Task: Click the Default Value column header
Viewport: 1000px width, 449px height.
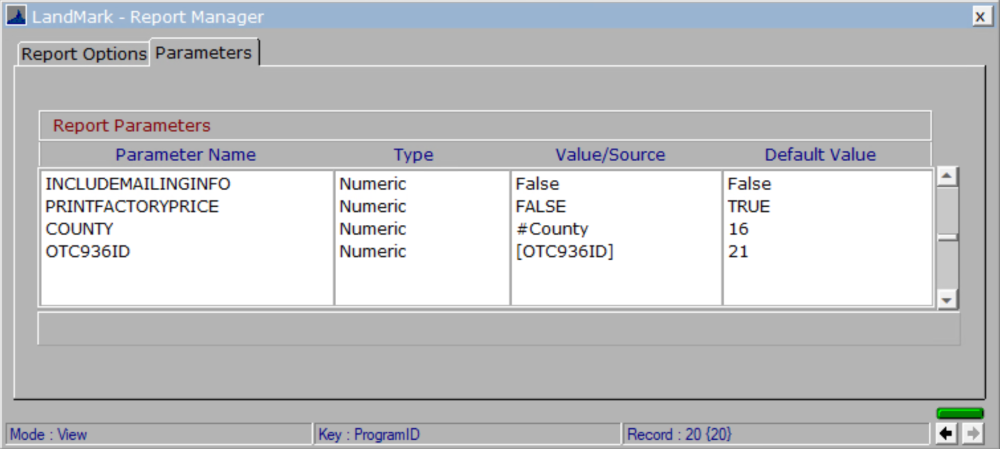Action: tap(820, 154)
